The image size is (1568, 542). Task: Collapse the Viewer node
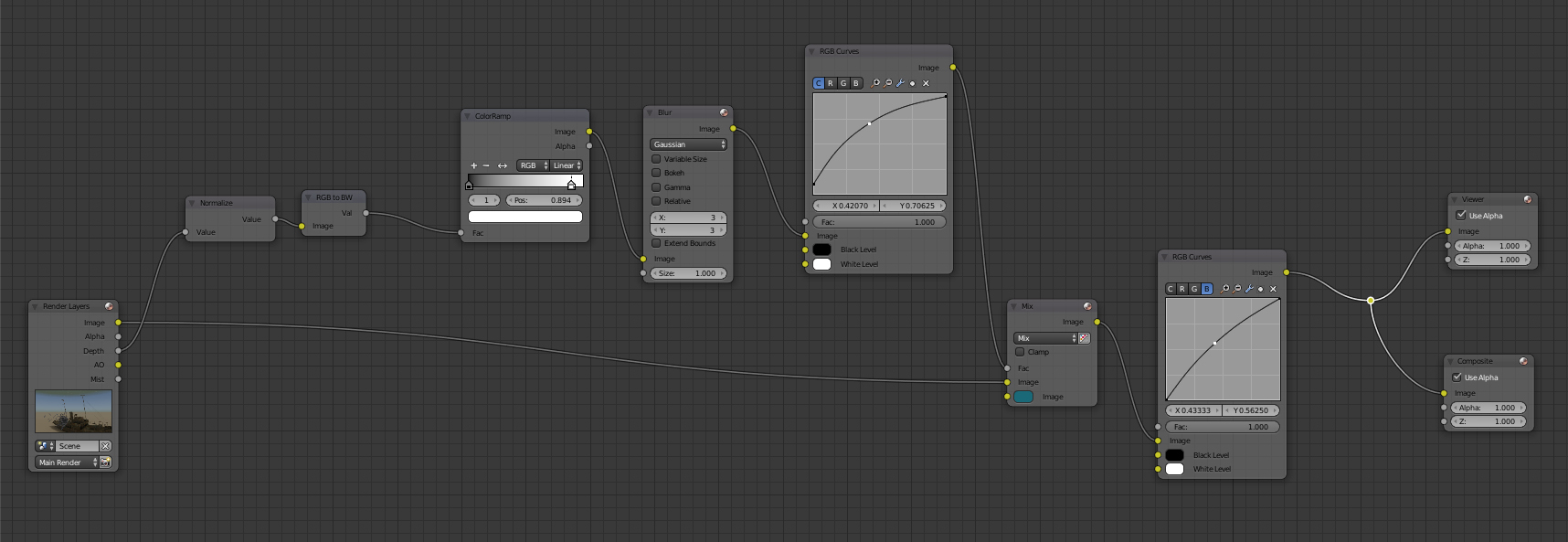[x=1454, y=199]
